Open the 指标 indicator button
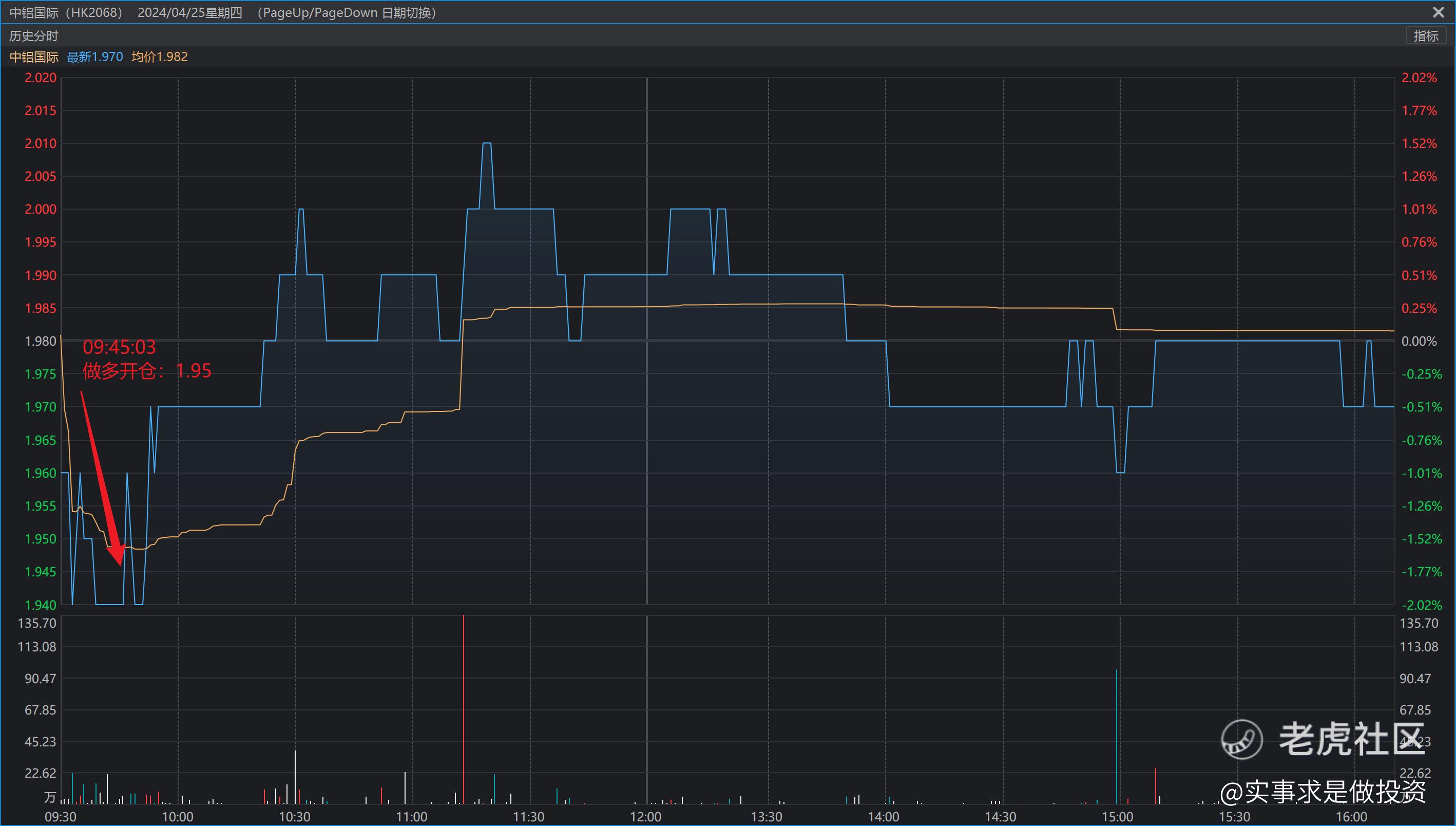The width and height of the screenshot is (1456, 826). [1425, 36]
